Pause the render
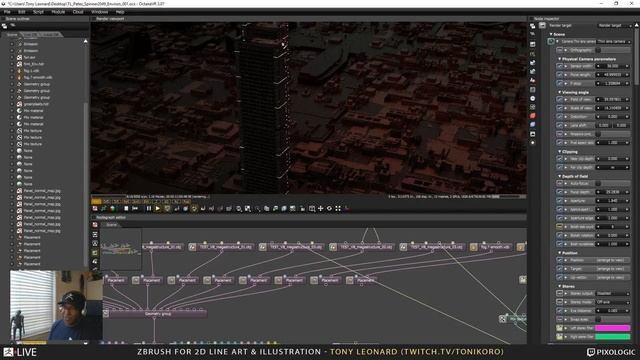The image size is (640, 360). pyautogui.click(x=149, y=209)
